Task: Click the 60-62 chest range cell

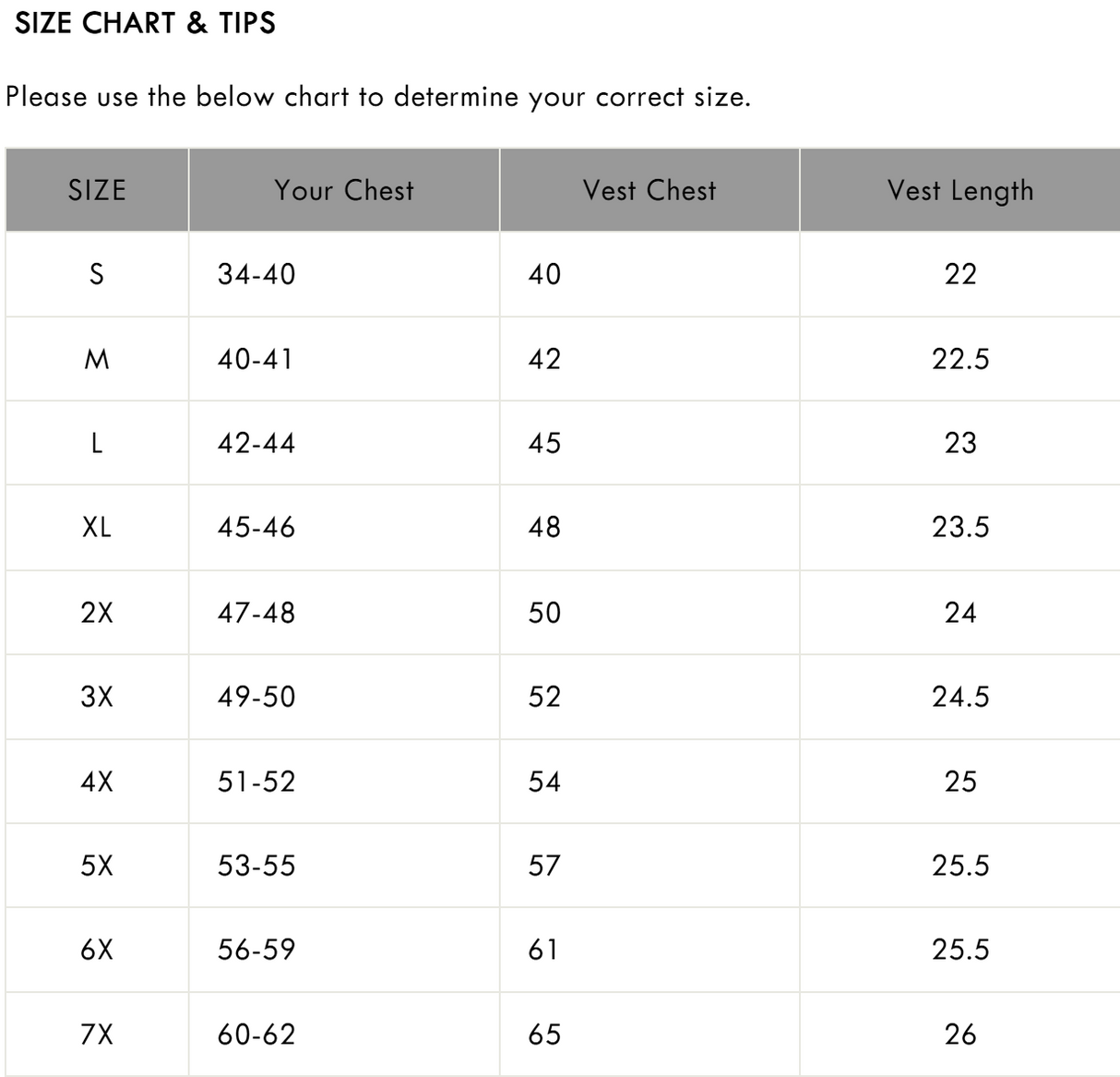Action: pos(256,1035)
